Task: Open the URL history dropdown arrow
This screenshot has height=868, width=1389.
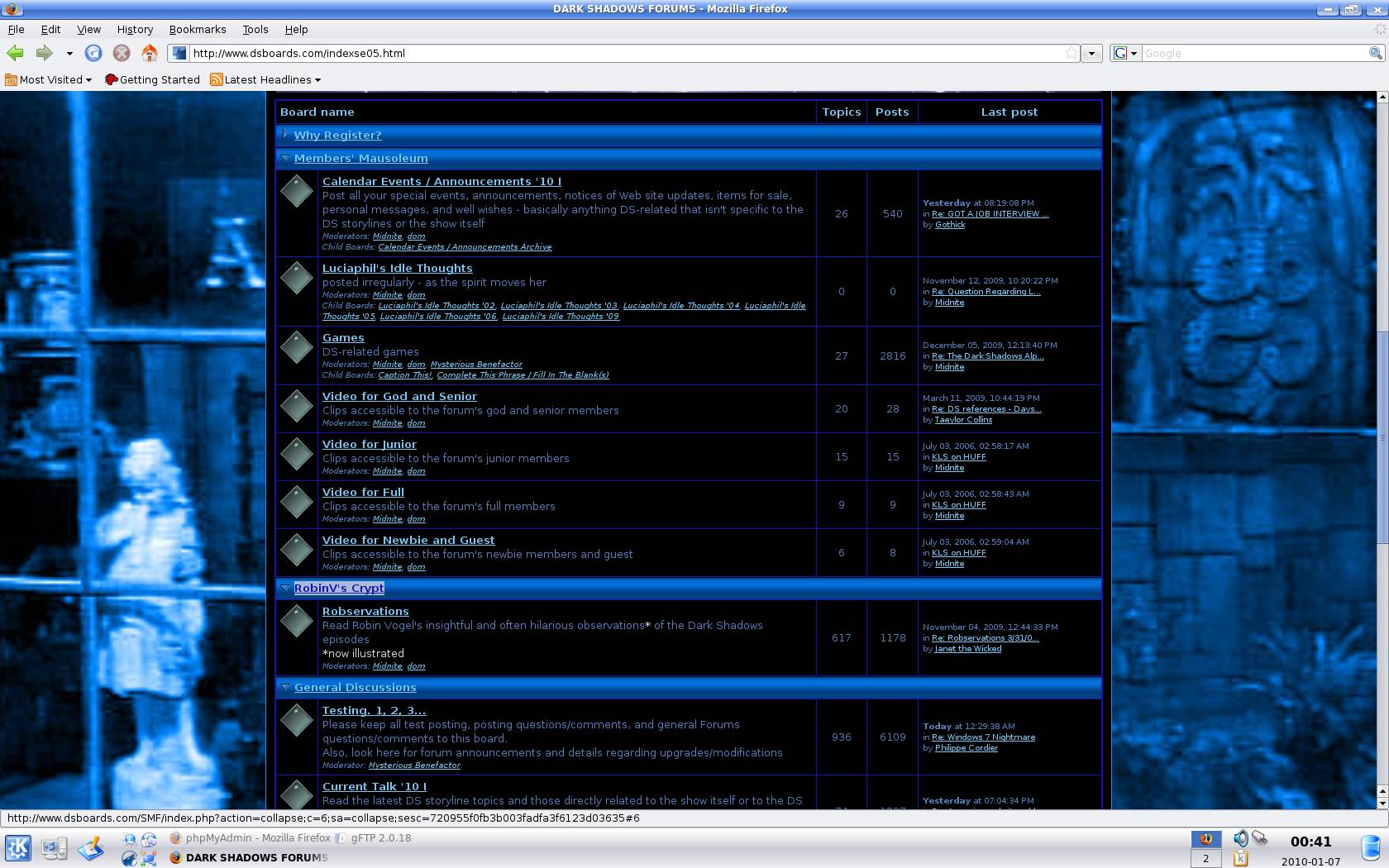Action: 1091,53
